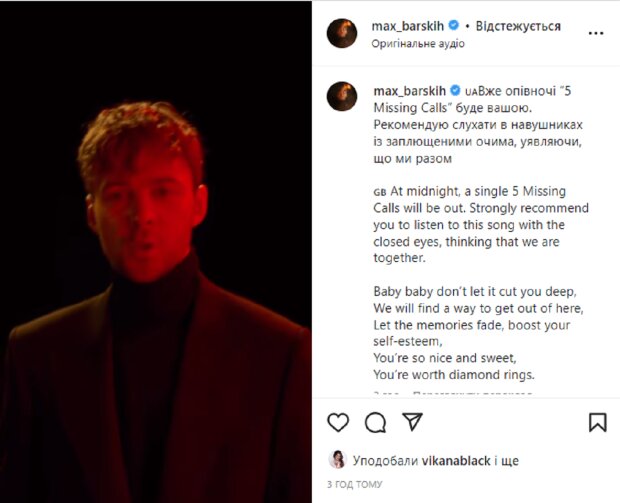Screen dimensions: 620x503
Task: Click the '3 год тому' timestamp
Action: [x=353, y=484]
